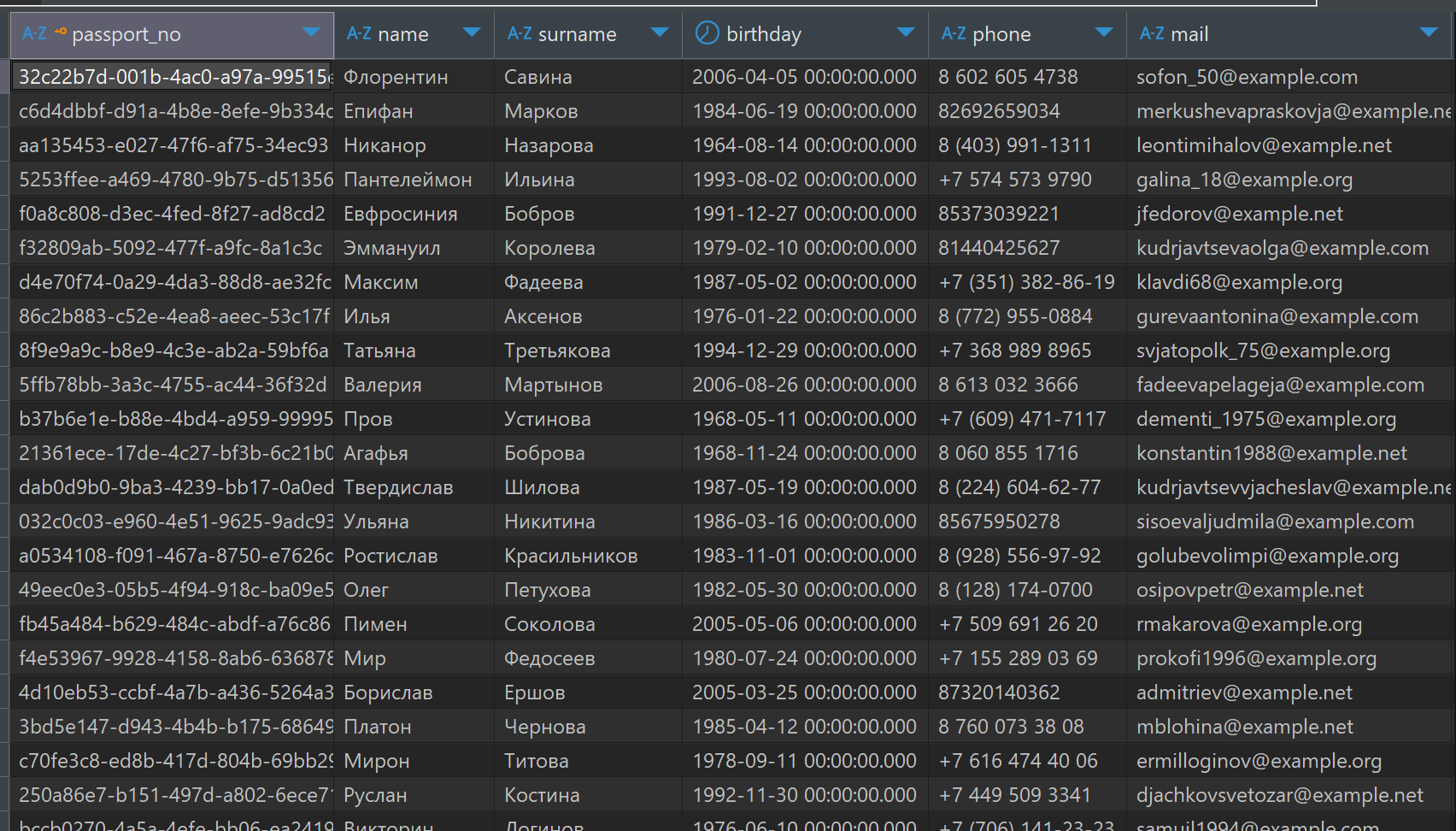1456x831 pixels.
Task: Select phone cell 82692659034
Action: point(1028,111)
